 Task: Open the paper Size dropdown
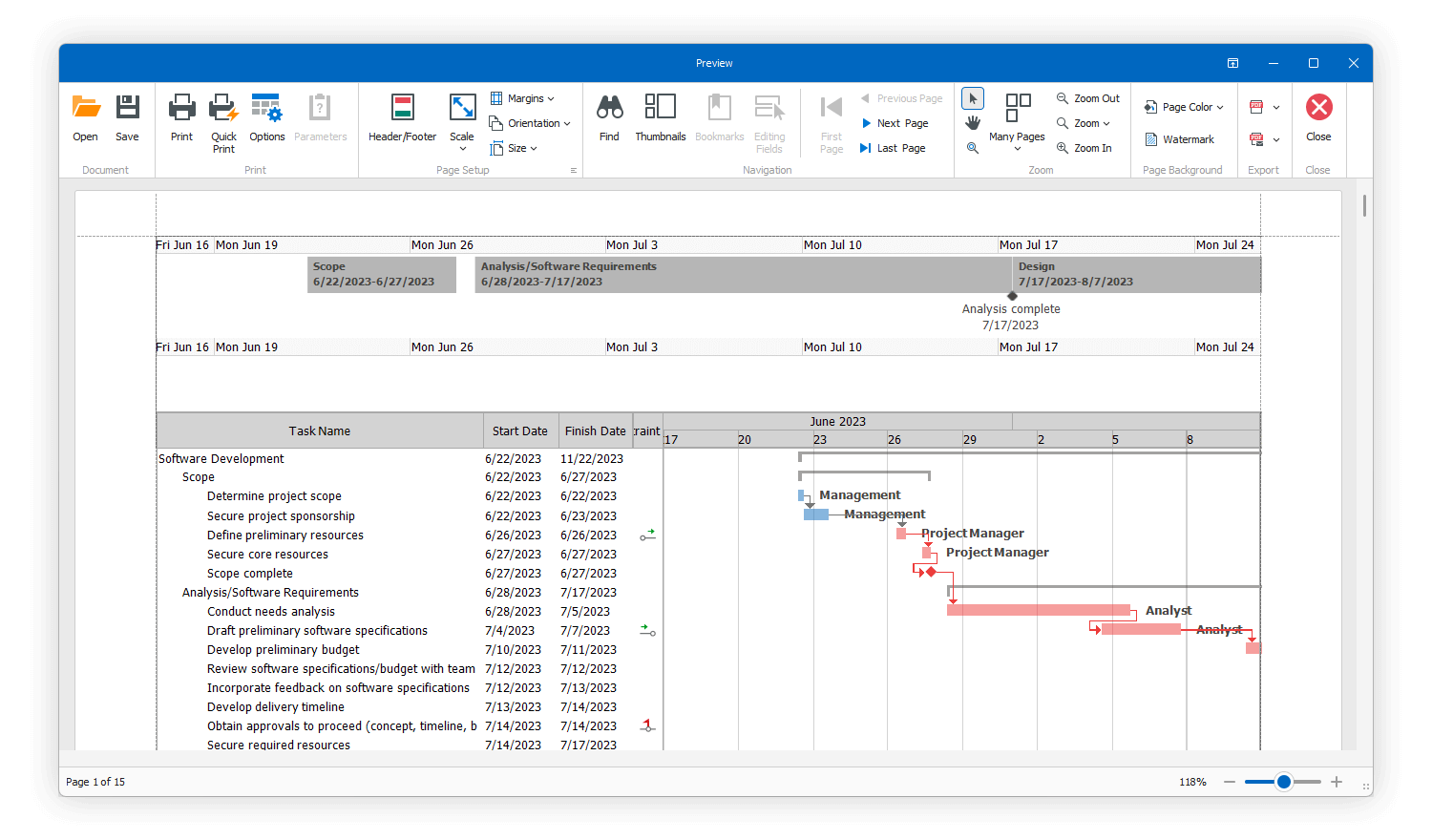click(514, 148)
